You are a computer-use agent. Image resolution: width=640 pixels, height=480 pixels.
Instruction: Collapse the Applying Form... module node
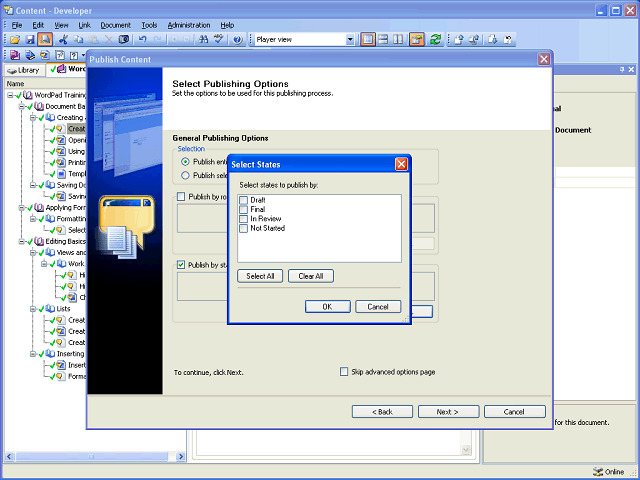pyautogui.click(x=22, y=208)
